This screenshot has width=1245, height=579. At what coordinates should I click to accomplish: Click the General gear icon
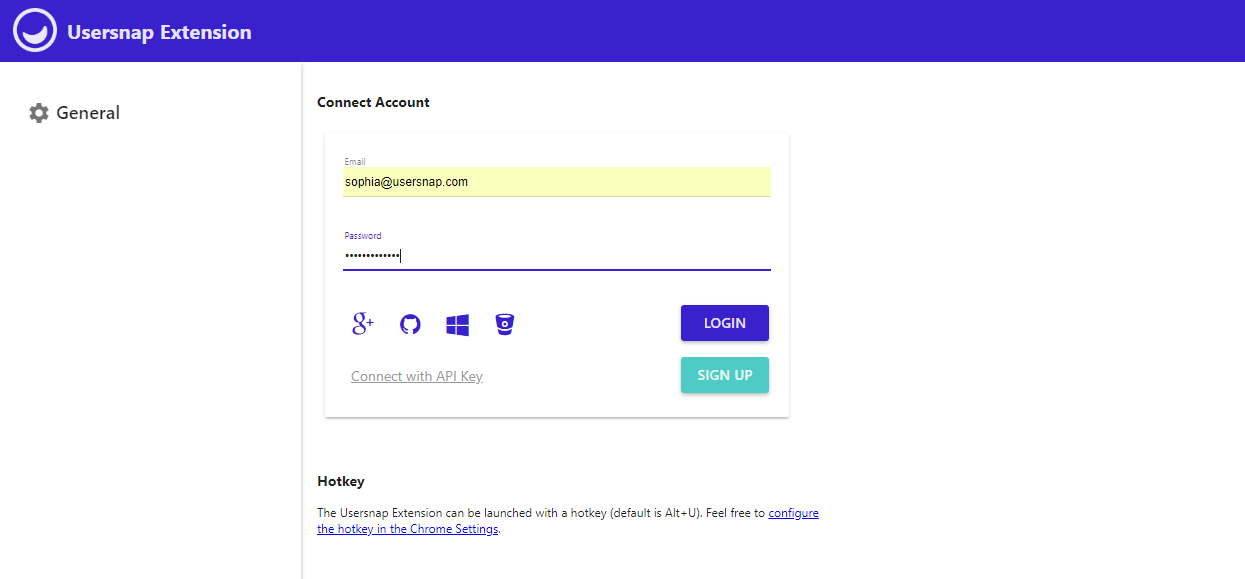tap(39, 113)
